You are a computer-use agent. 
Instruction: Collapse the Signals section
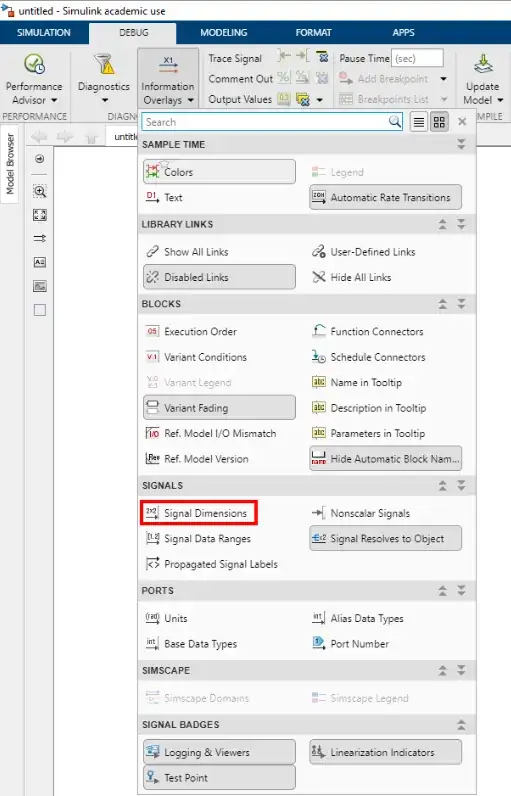tap(442, 486)
